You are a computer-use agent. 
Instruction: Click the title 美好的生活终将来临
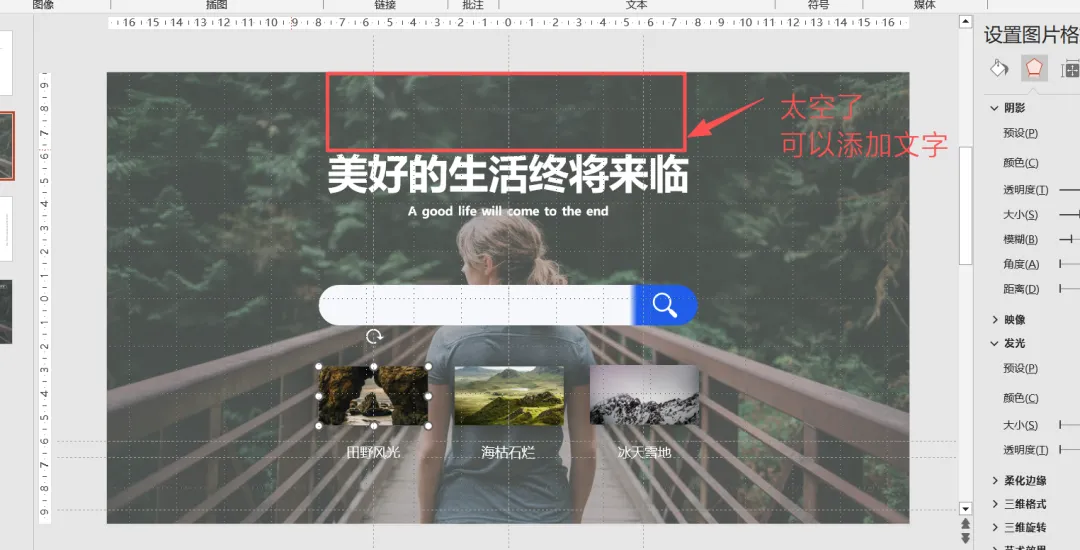508,175
